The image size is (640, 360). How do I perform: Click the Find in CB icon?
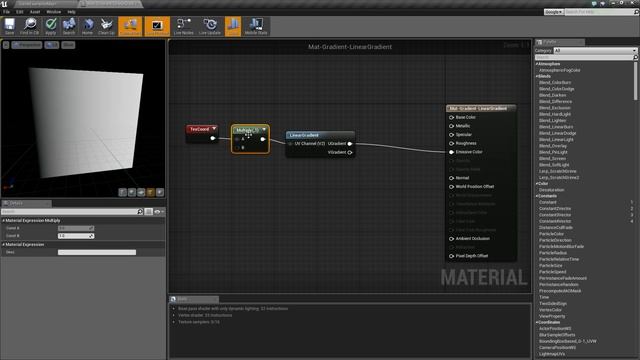pos(30,26)
